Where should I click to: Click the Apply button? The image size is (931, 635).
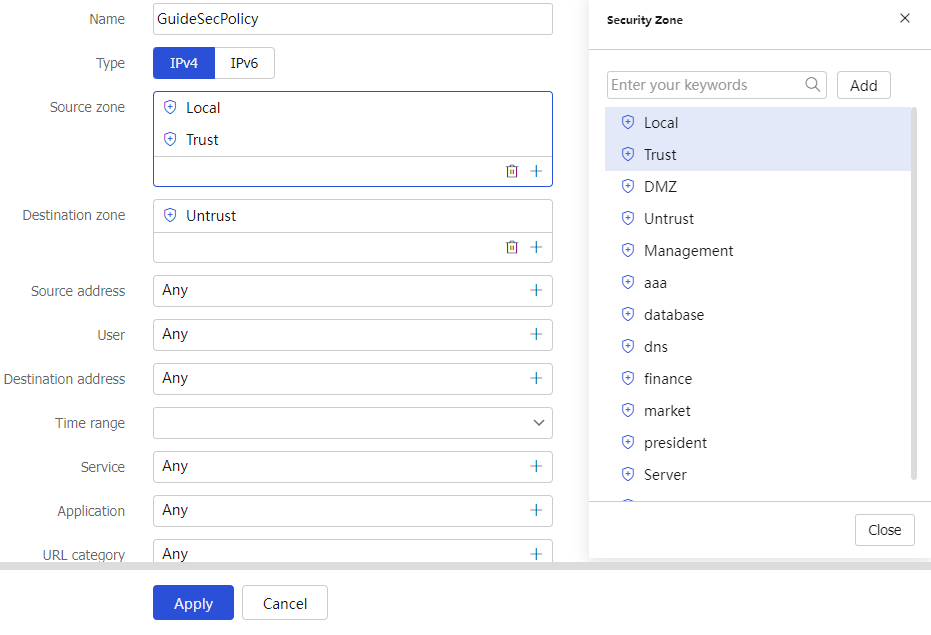point(194,603)
